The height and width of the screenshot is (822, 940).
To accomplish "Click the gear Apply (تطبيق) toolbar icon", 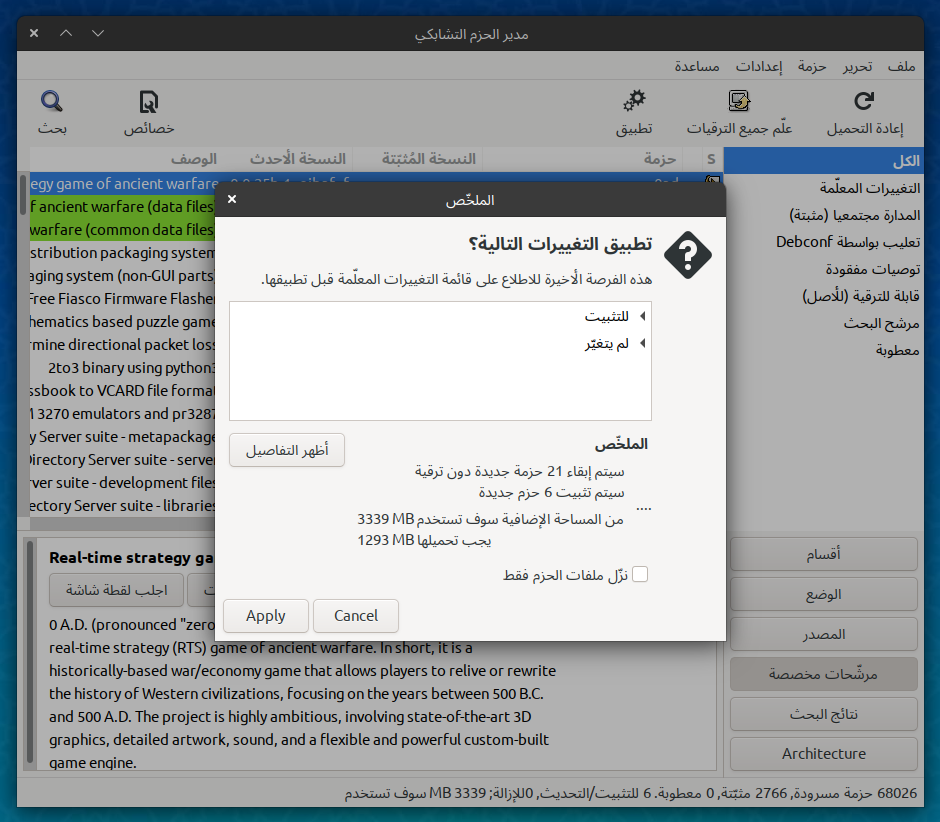I will point(634,101).
